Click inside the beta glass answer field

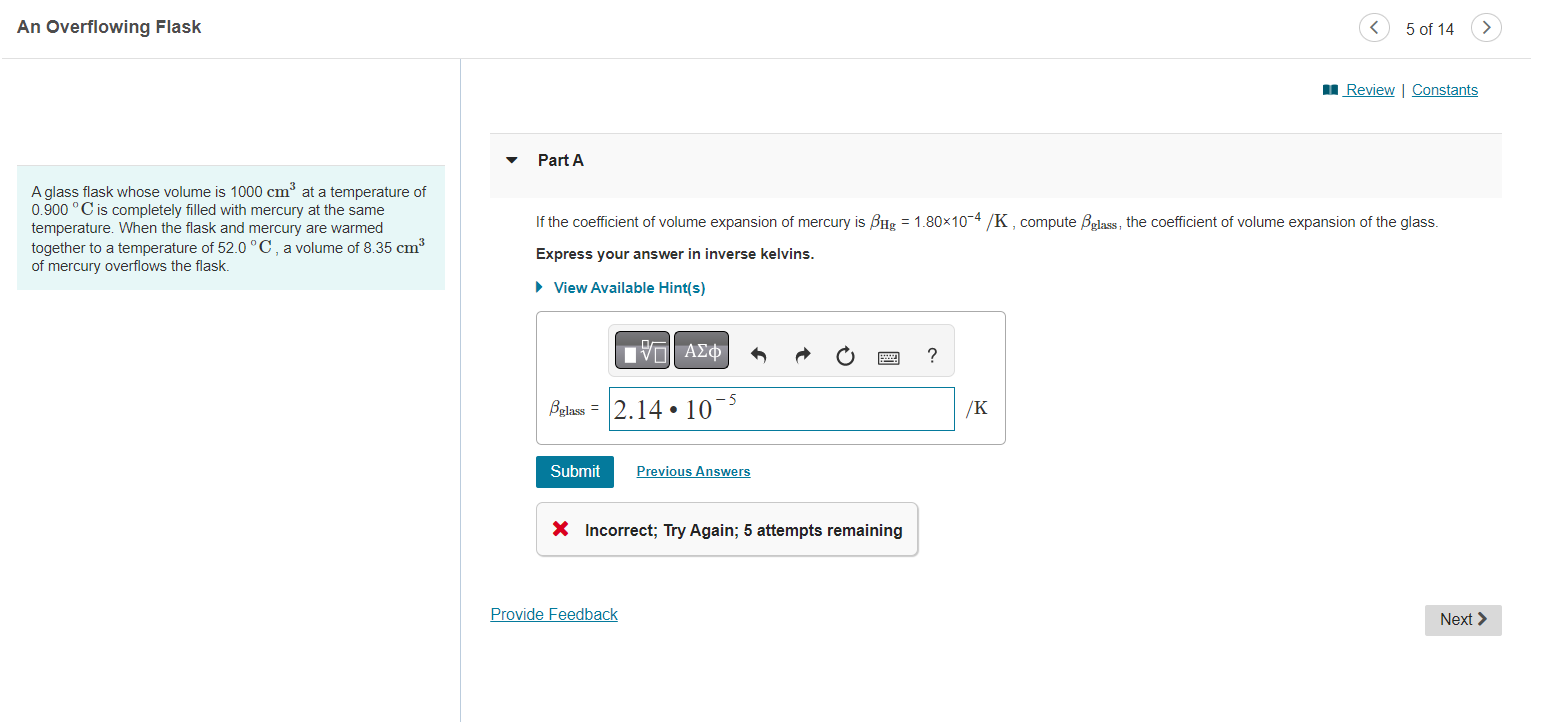pos(781,408)
